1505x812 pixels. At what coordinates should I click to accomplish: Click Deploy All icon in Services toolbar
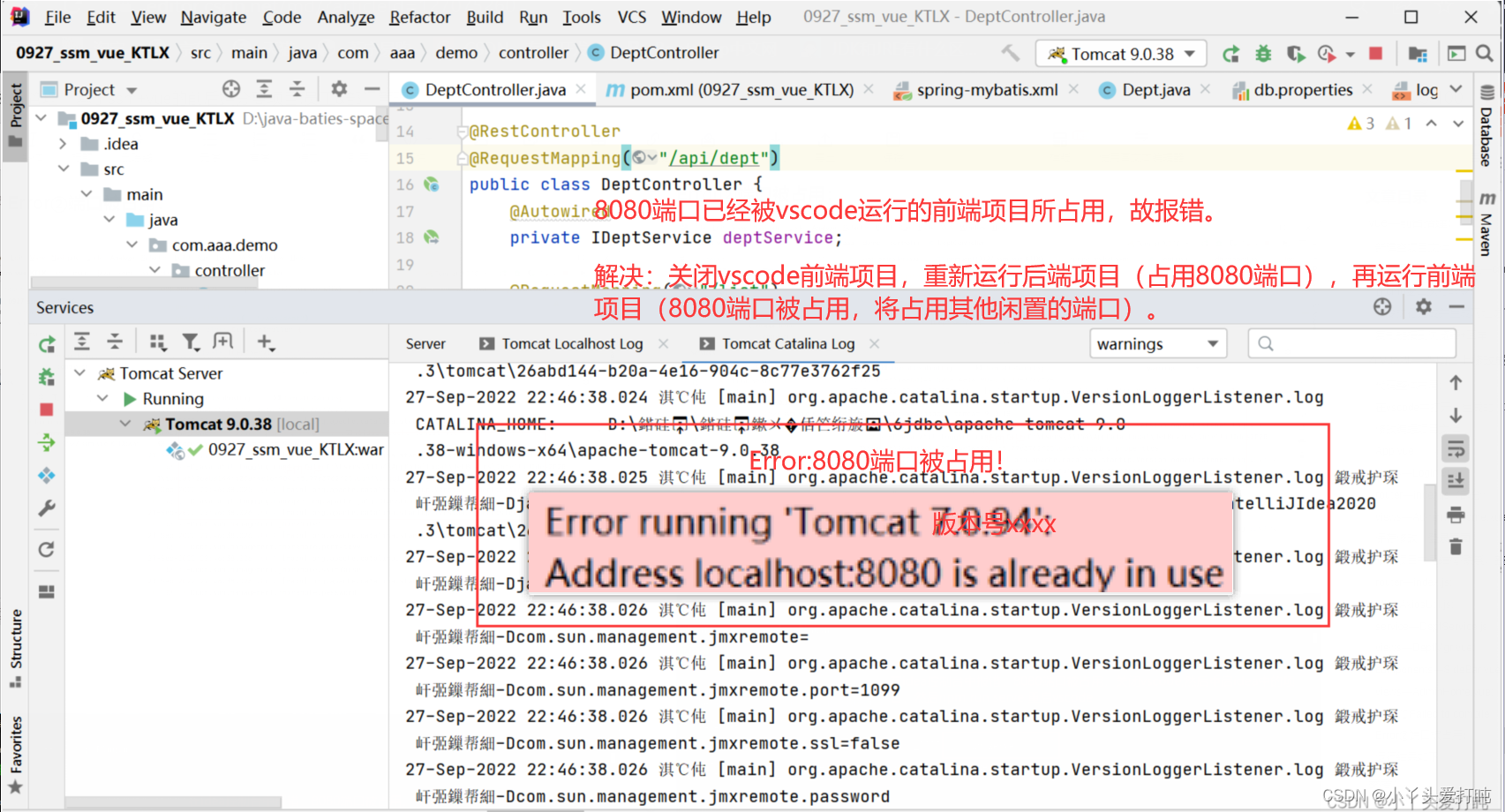click(x=47, y=442)
